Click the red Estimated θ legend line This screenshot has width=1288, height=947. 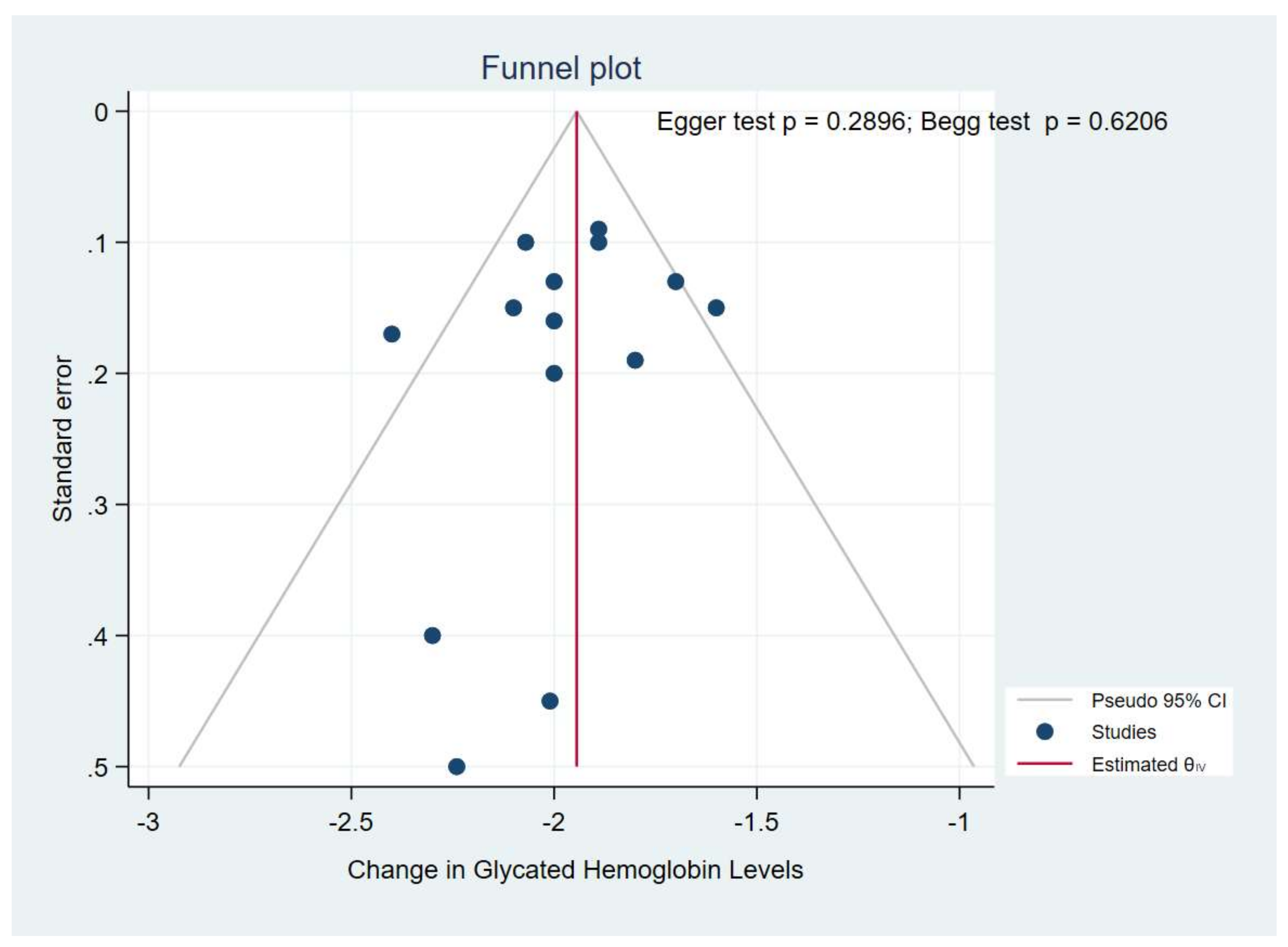tap(1044, 763)
